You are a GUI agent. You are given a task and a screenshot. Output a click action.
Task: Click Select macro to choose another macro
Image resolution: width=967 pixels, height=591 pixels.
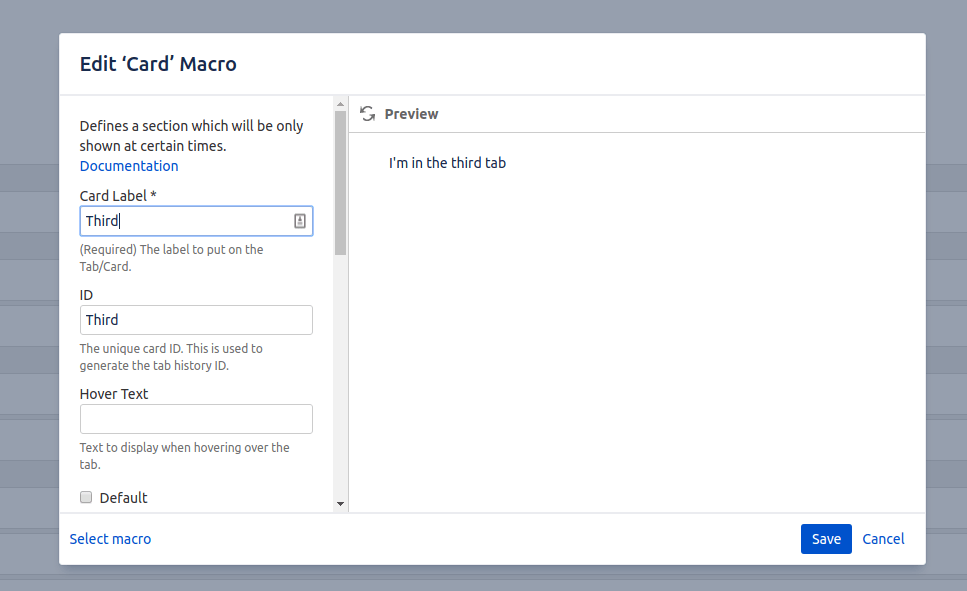point(110,538)
